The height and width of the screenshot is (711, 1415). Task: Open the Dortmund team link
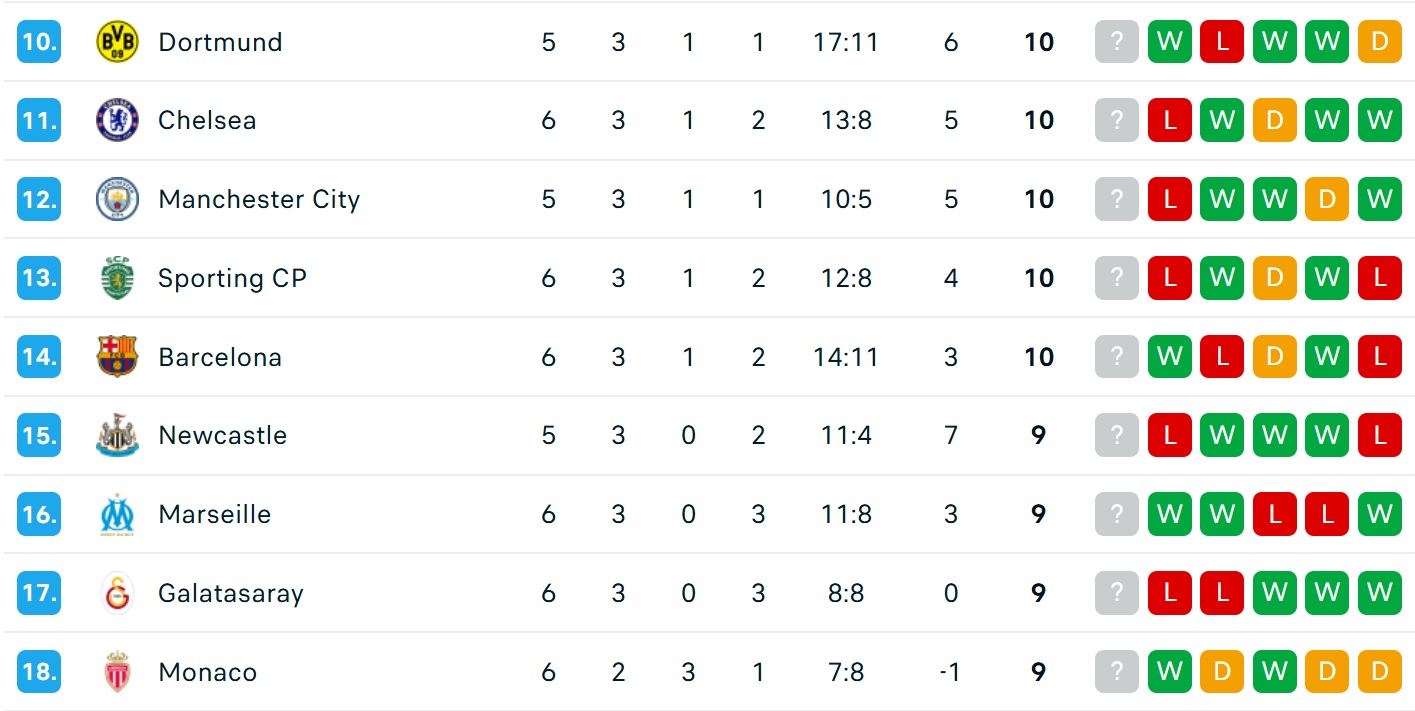click(x=220, y=42)
